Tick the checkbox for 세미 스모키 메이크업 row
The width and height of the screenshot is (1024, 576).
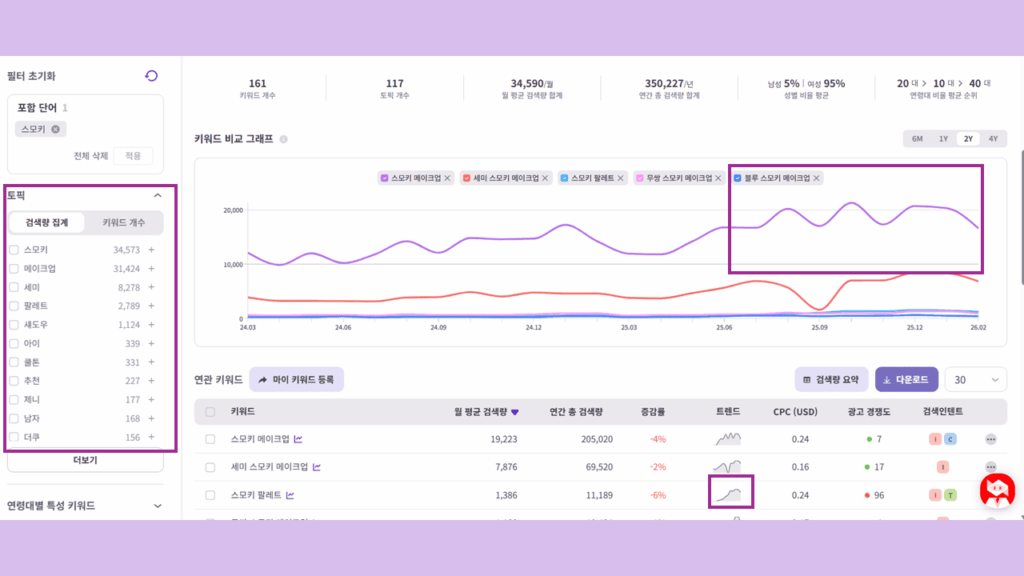click(x=210, y=467)
